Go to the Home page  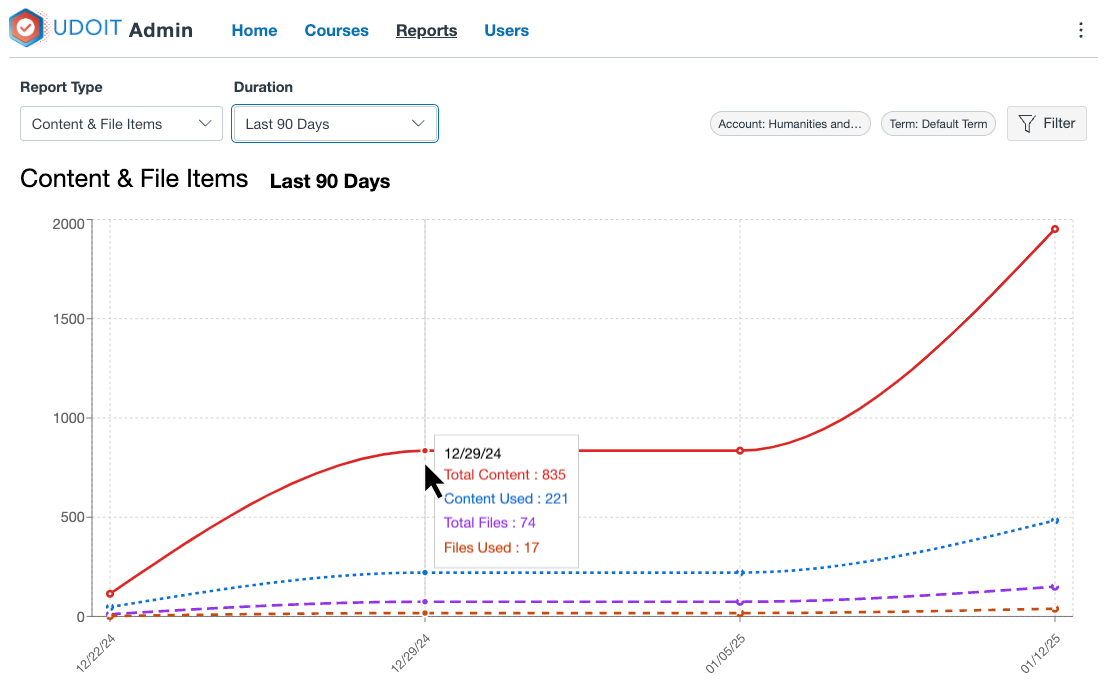254,31
